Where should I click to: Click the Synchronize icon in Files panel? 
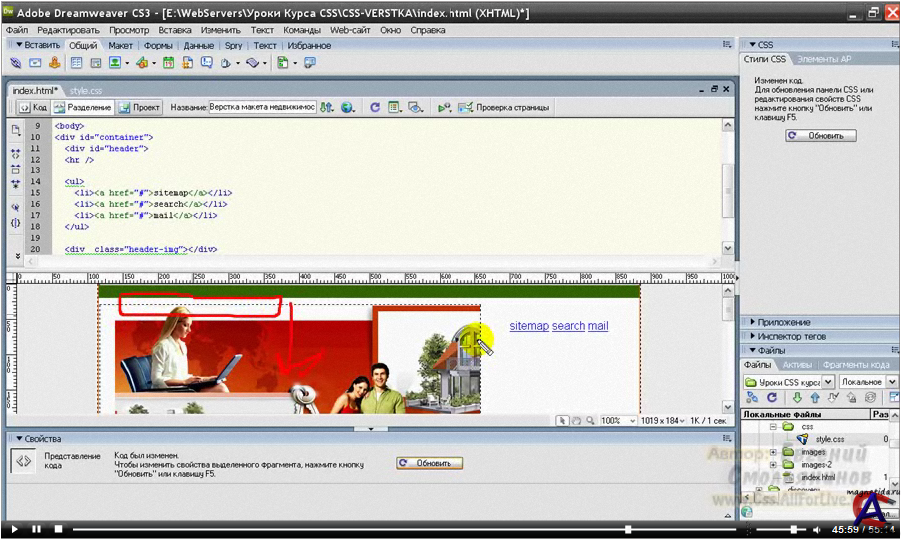pos(871,398)
